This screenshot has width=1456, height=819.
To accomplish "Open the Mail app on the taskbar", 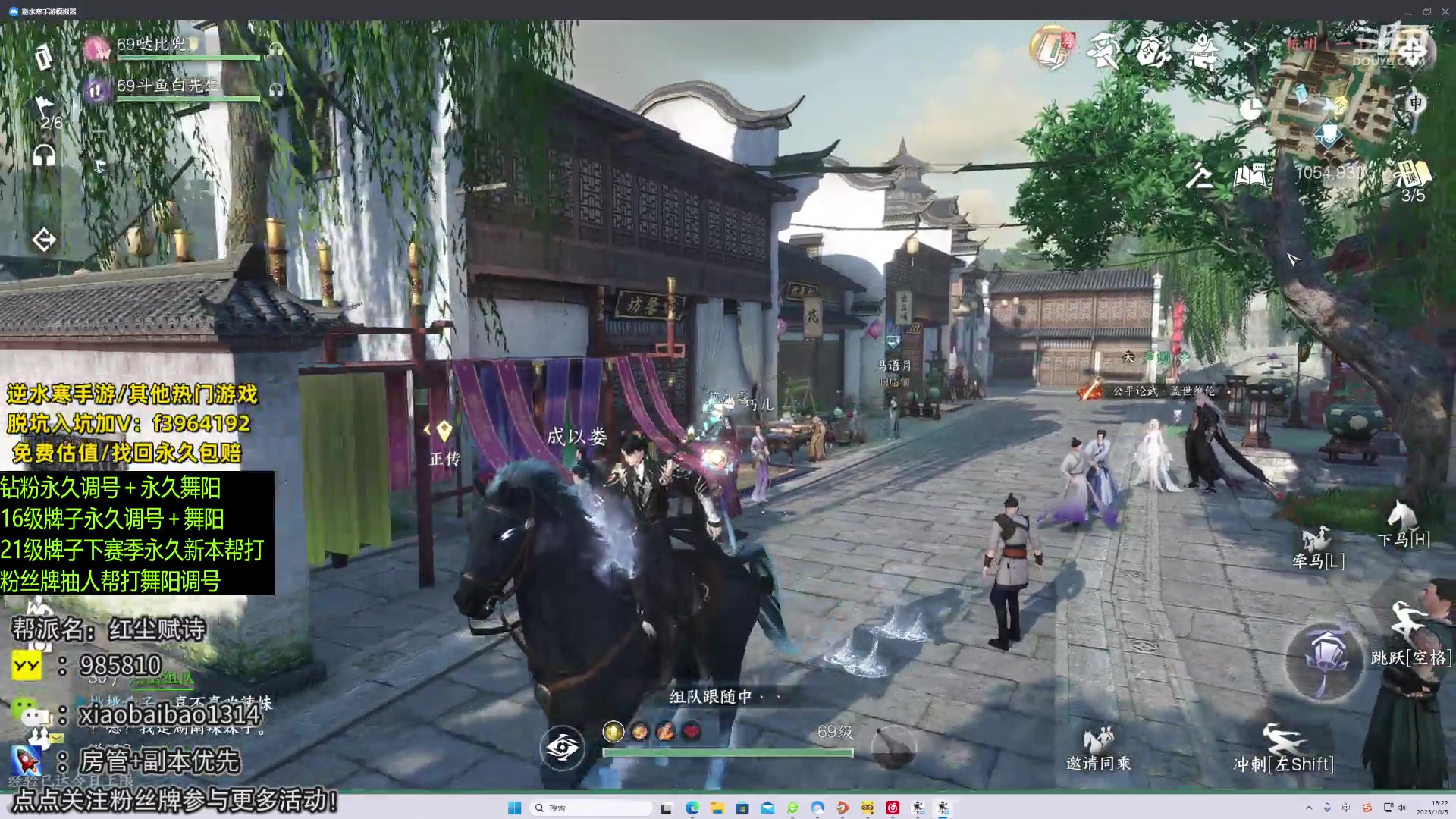I will (767, 808).
